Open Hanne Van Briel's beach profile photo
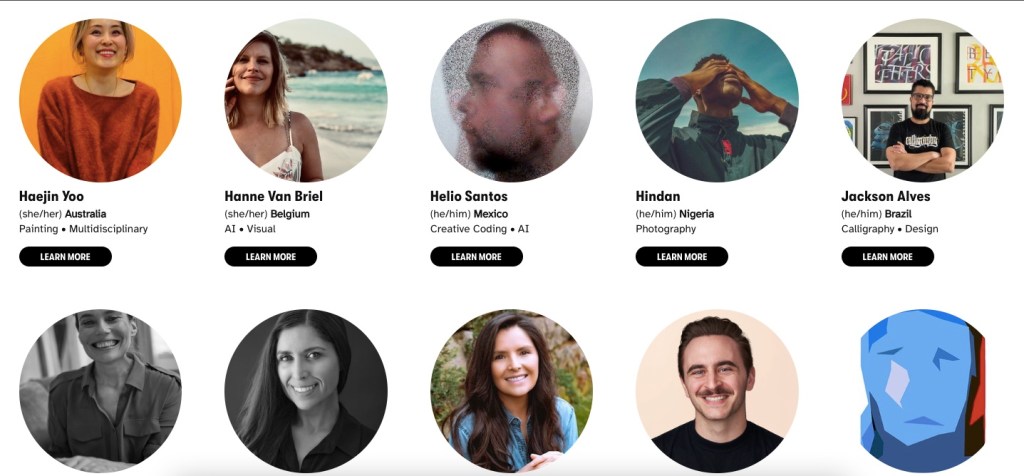Screen dimensions: 1024x476 coord(306,100)
